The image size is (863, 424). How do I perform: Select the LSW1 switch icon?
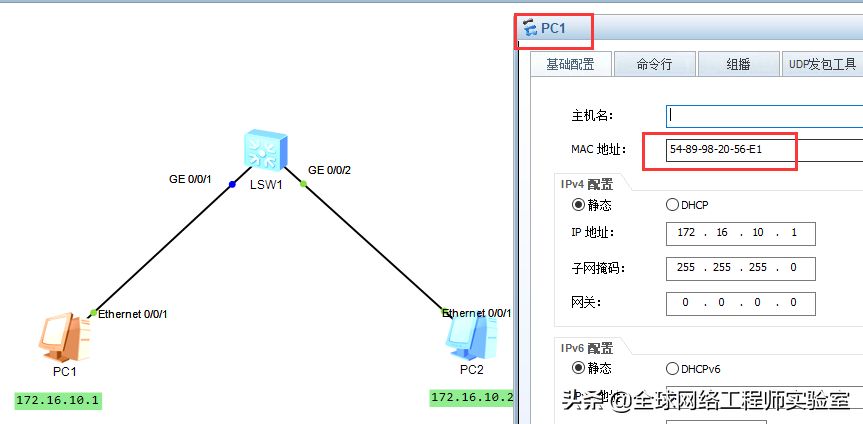click(266, 149)
